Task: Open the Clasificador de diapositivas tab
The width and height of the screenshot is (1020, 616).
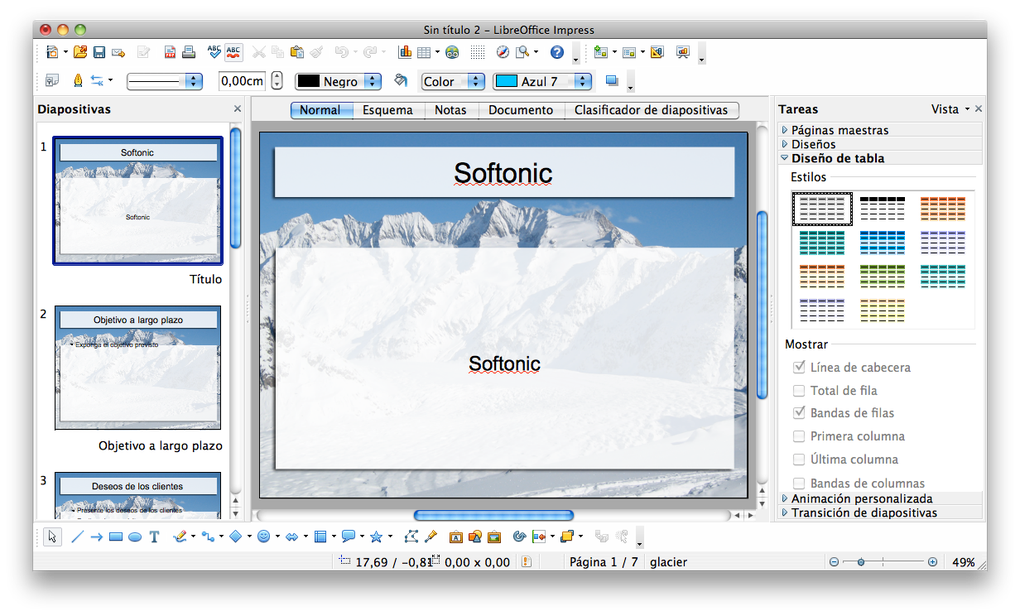Action: coord(651,110)
